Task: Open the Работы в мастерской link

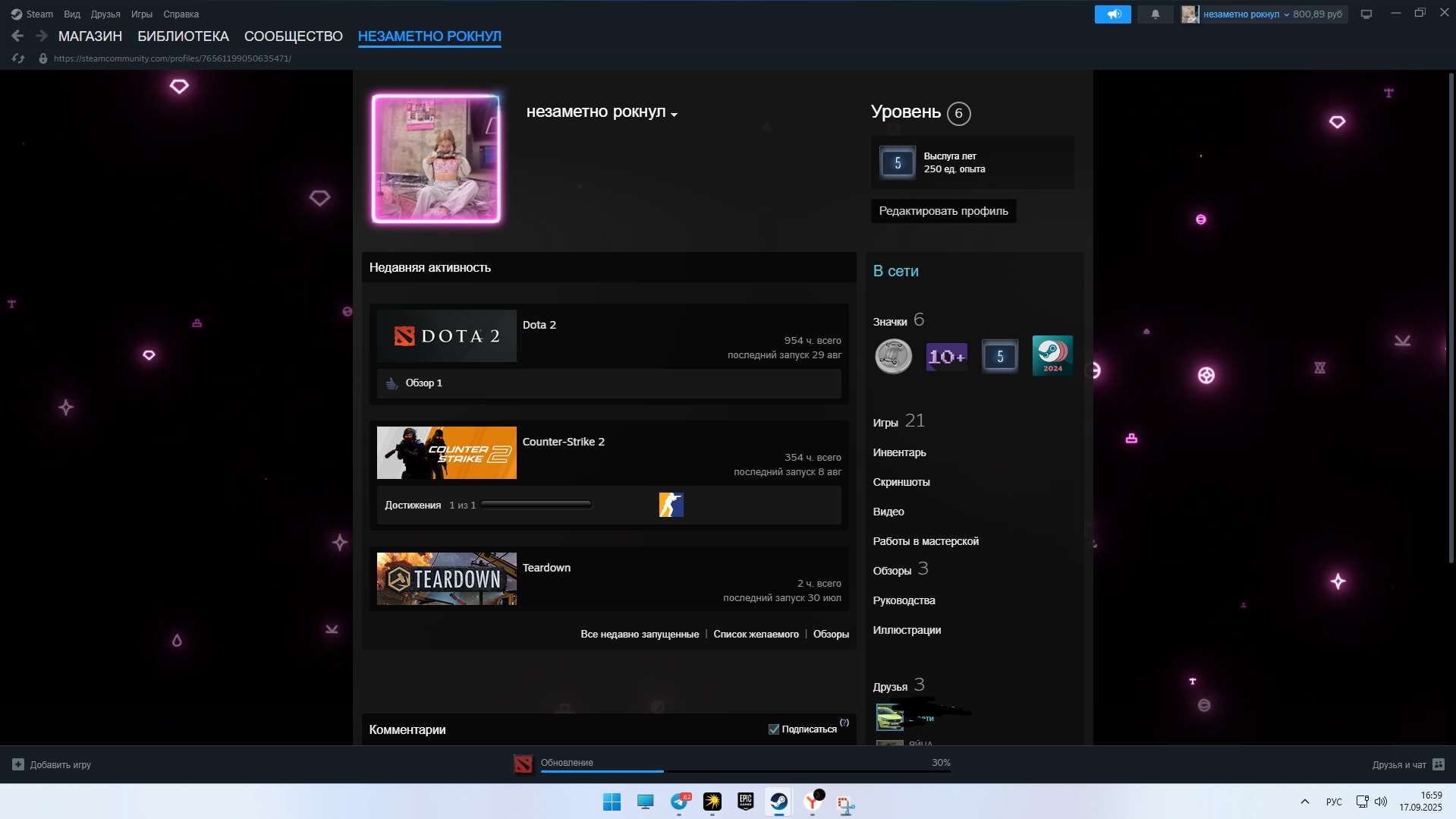Action: [x=926, y=541]
